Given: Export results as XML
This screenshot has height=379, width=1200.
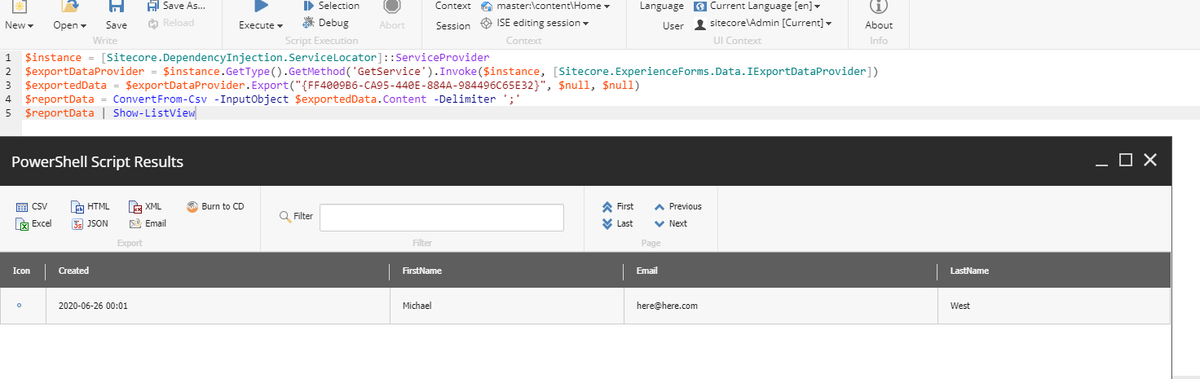Looking at the screenshot, I should tap(146, 206).
